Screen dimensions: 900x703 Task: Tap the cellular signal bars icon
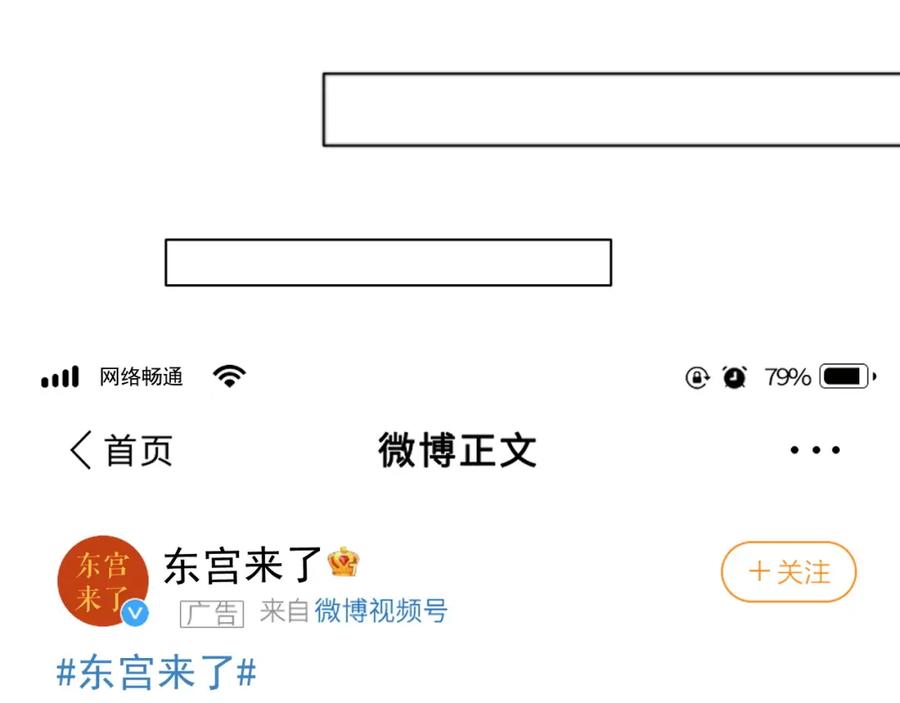[60, 377]
